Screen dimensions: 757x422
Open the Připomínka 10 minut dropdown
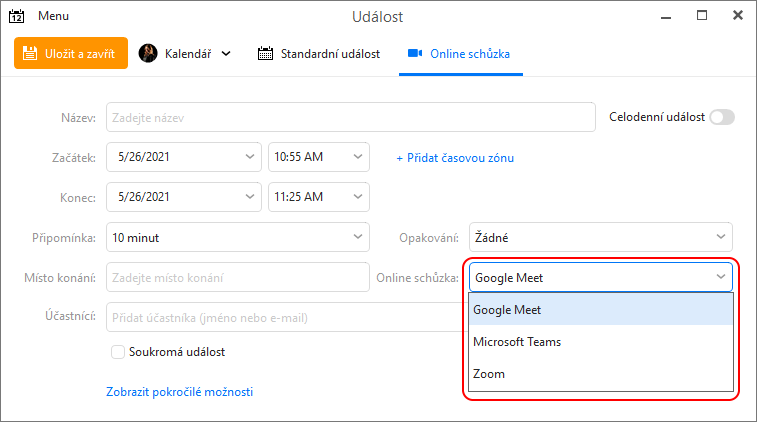pos(238,237)
